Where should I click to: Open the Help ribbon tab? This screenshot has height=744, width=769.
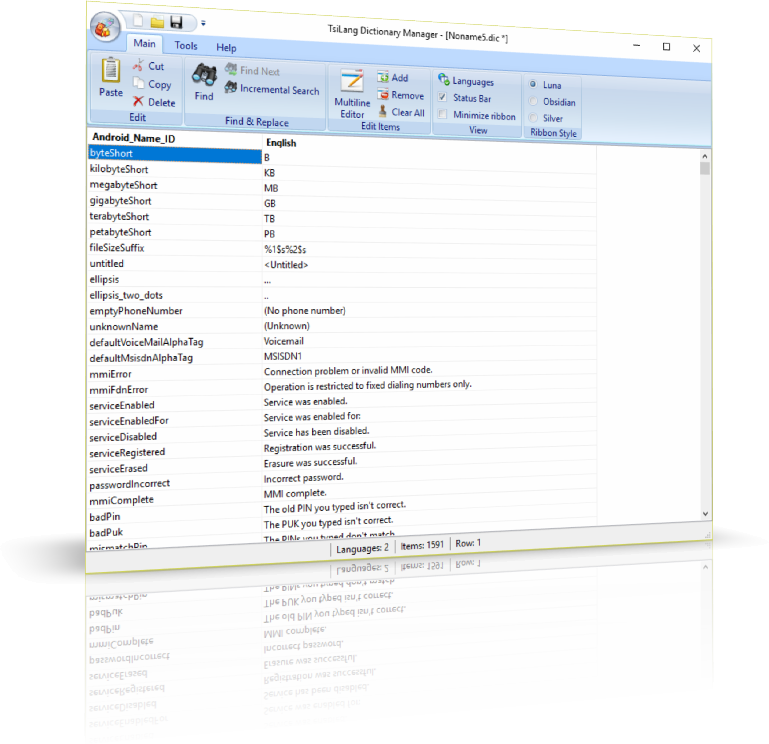coord(226,48)
